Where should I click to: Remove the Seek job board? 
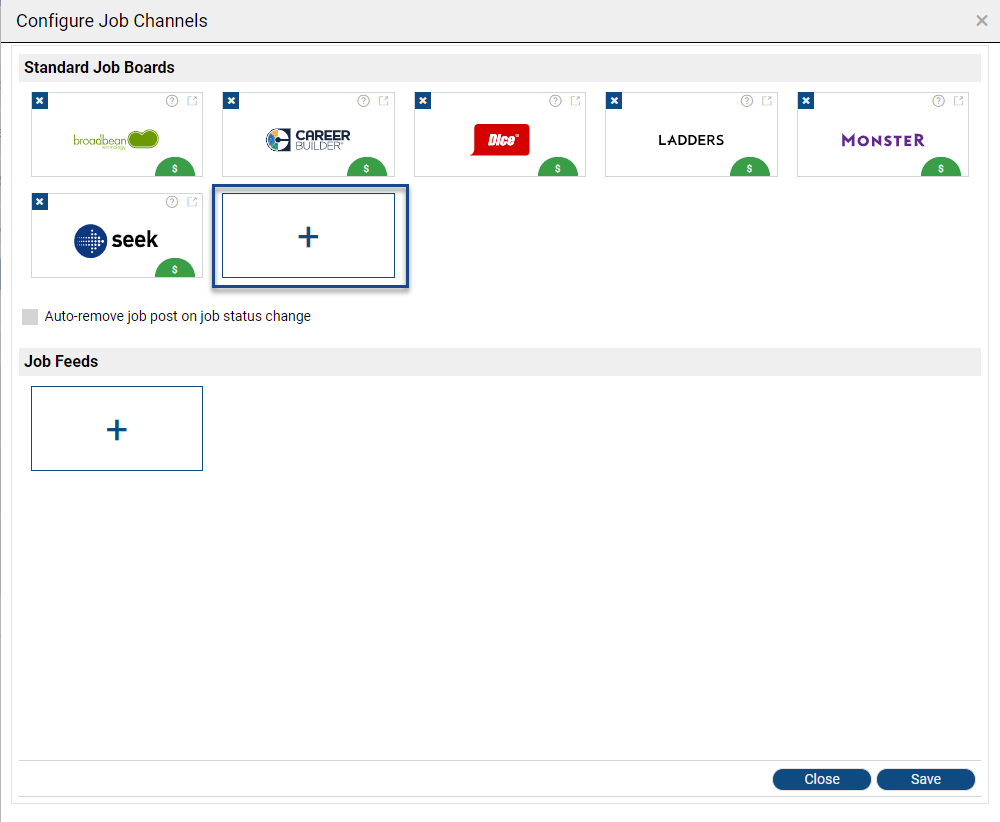pos(40,202)
